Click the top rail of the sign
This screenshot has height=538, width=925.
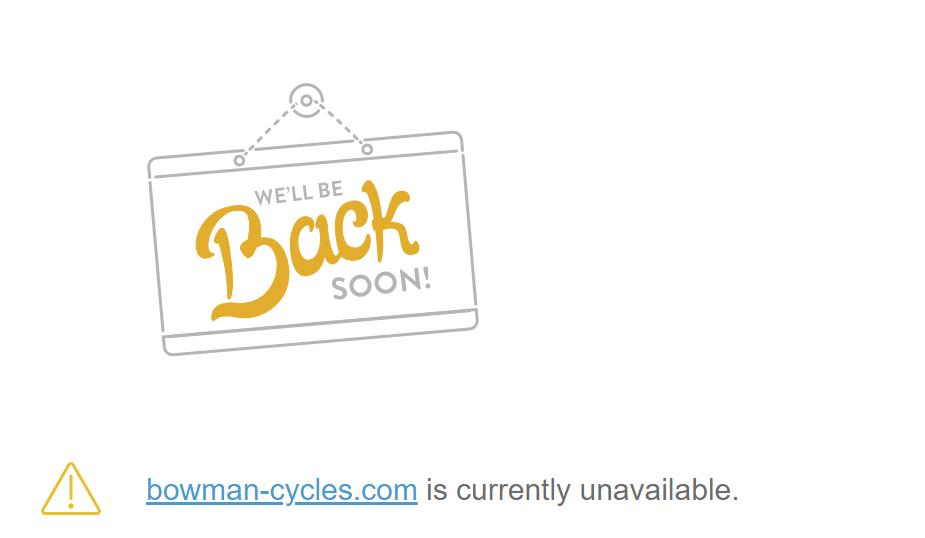[x=305, y=154]
